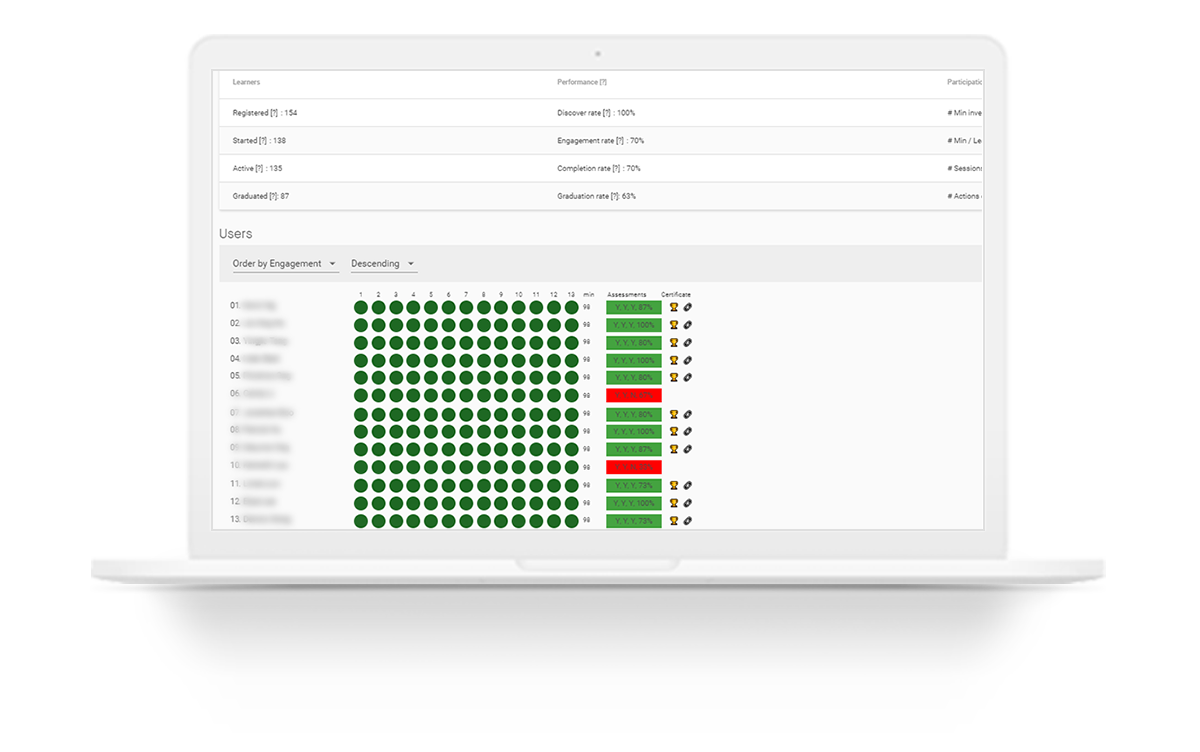Click user 06's red Y, Y, N assessment bar
The width and height of the screenshot is (1200, 752).
[x=633, y=395]
